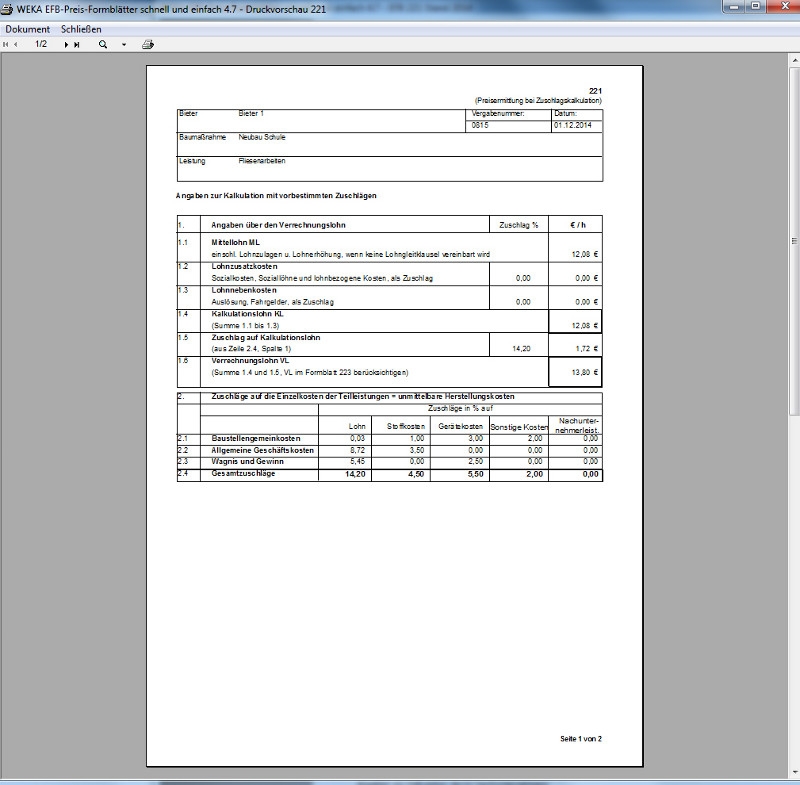Click Wagnis und Gewinn row label
The width and height of the screenshot is (800, 785).
tap(247, 461)
